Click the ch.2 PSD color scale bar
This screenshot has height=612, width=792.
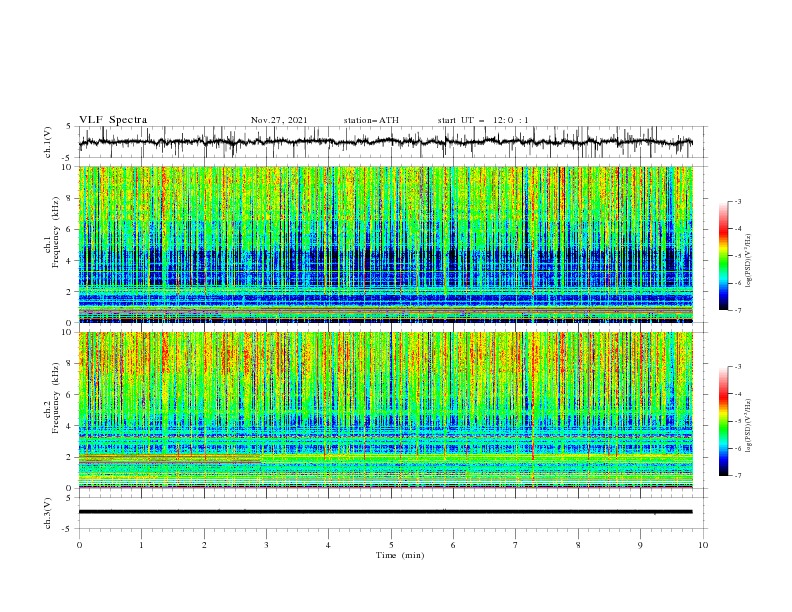click(x=723, y=421)
